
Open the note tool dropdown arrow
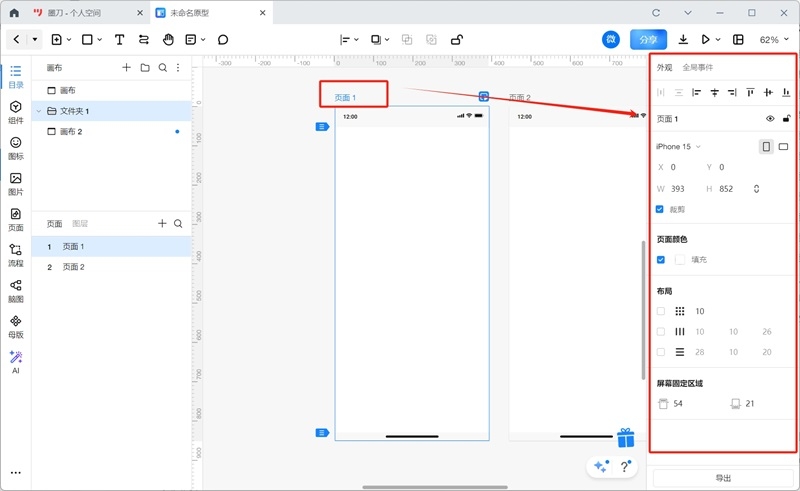(x=203, y=39)
